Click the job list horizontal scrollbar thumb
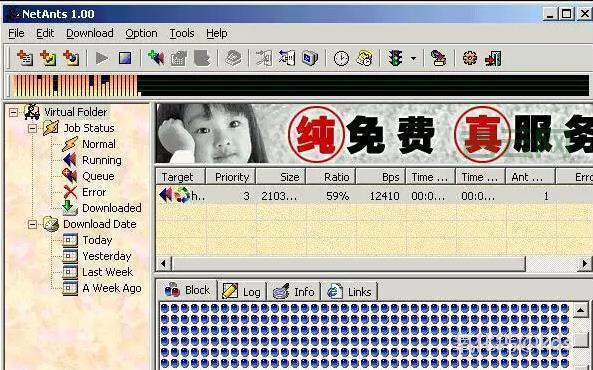 [x=348, y=263]
